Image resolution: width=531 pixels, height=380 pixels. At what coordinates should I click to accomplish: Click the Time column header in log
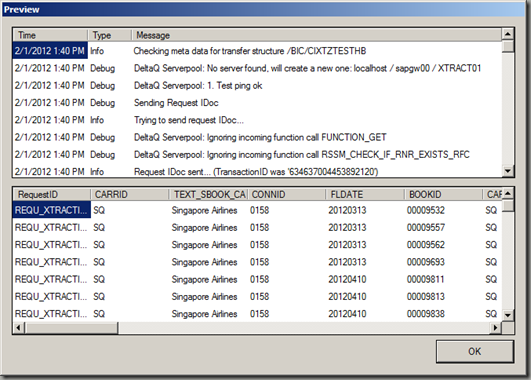point(50,35)
